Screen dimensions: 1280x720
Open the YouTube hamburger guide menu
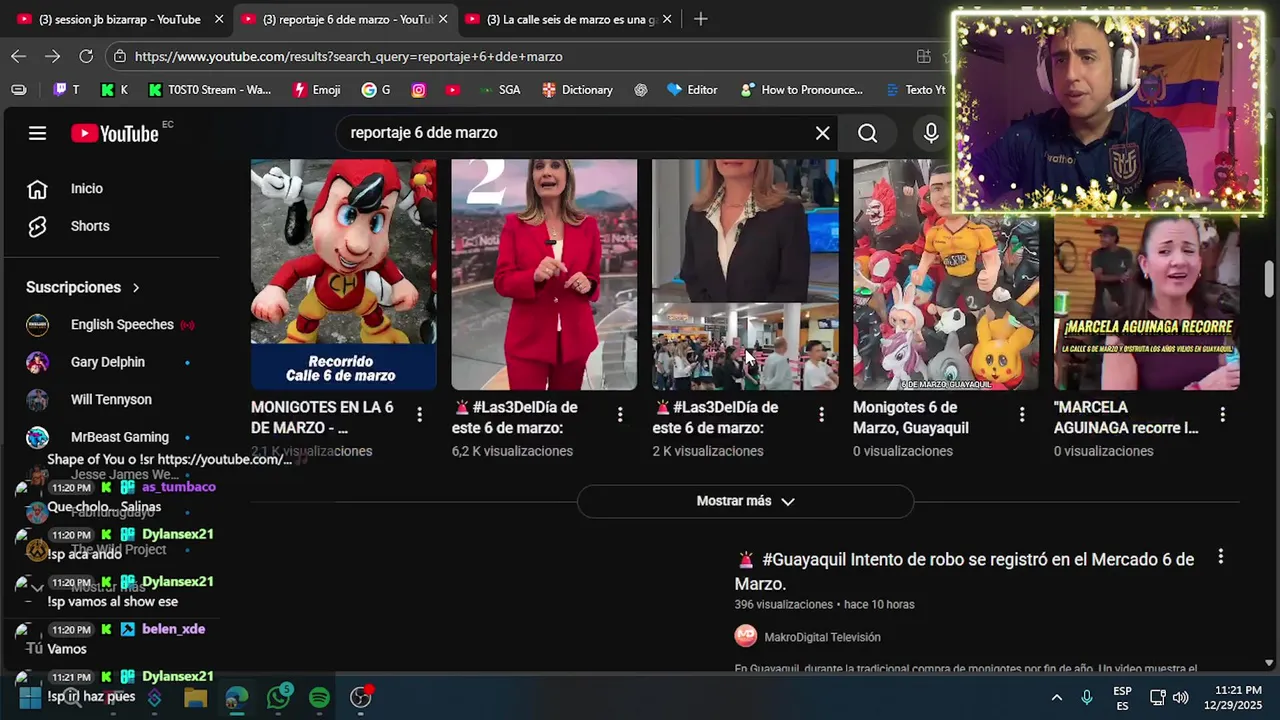click(37, 133)
